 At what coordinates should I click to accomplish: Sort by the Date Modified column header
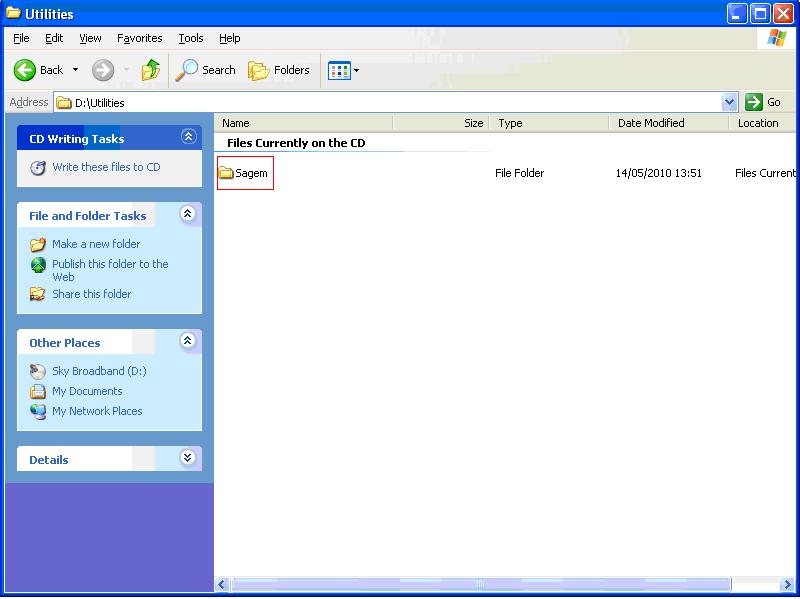(x=651, y=123)
